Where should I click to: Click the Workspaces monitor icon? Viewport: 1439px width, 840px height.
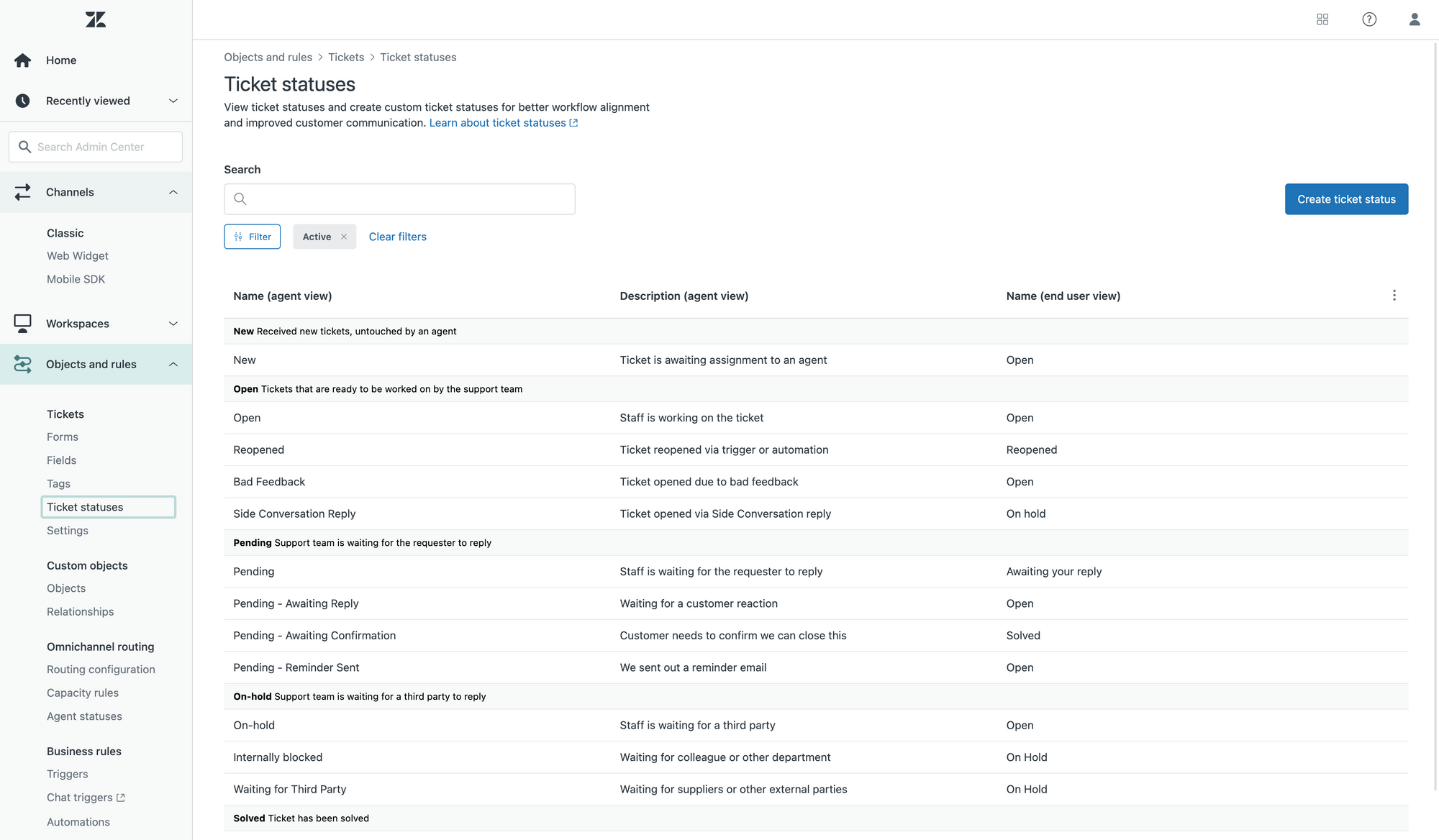(23, 324)
